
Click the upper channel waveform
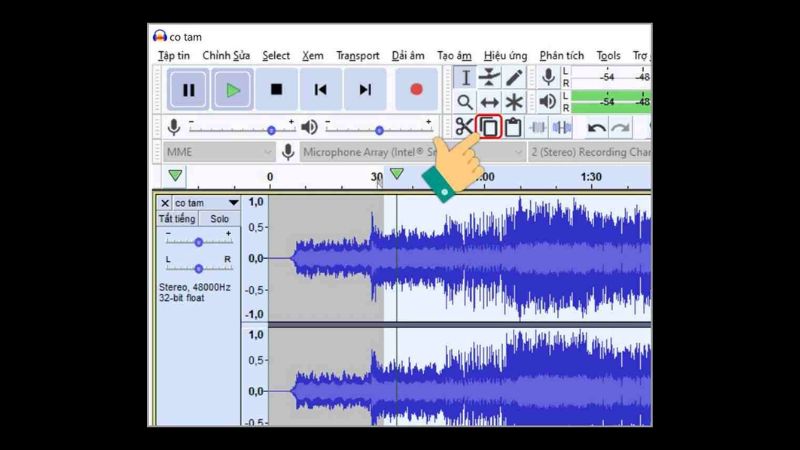coord(459,258)
